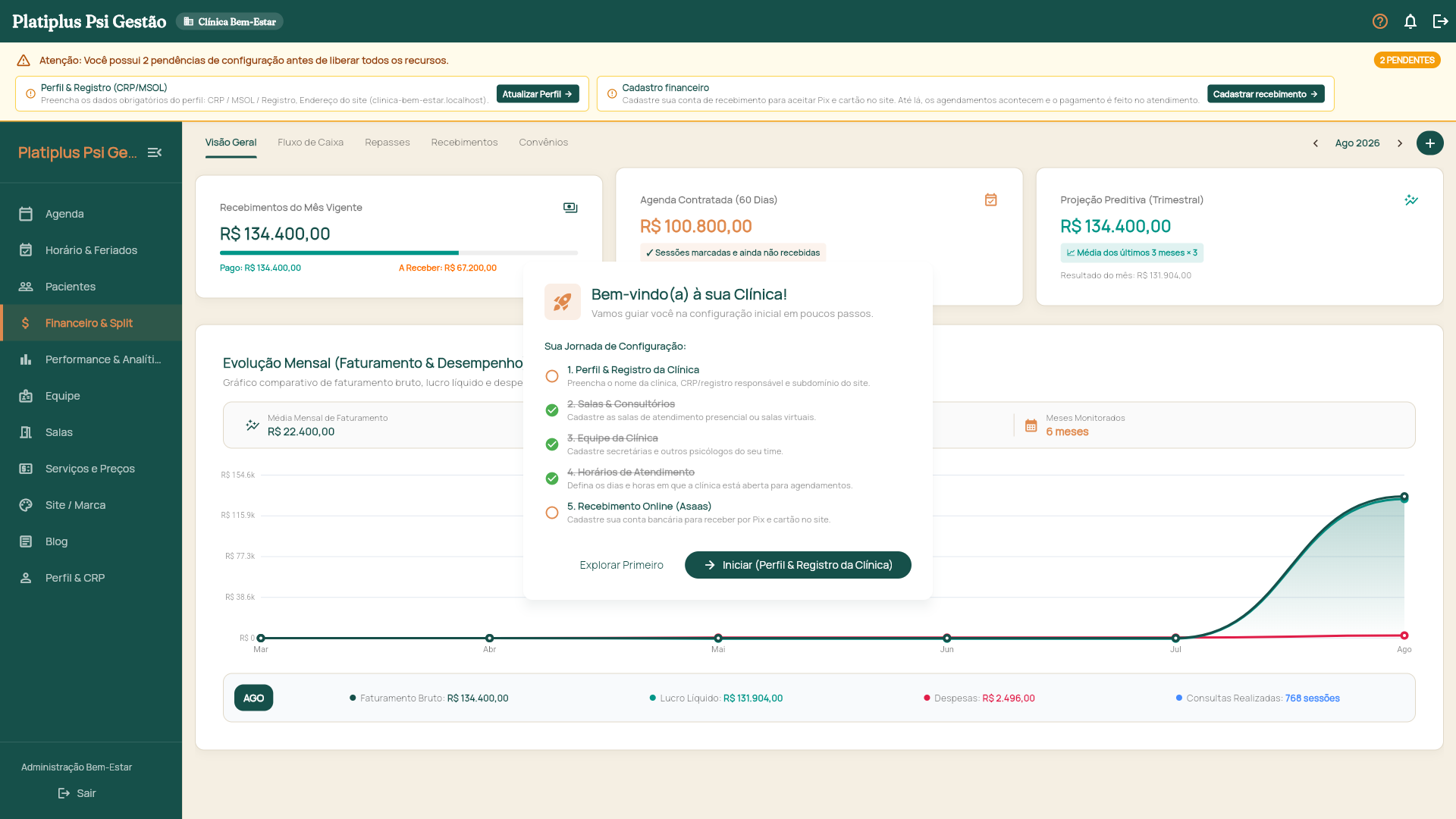Click the trend icon in Projeção Preditiva card

(x=1411, y=200)
